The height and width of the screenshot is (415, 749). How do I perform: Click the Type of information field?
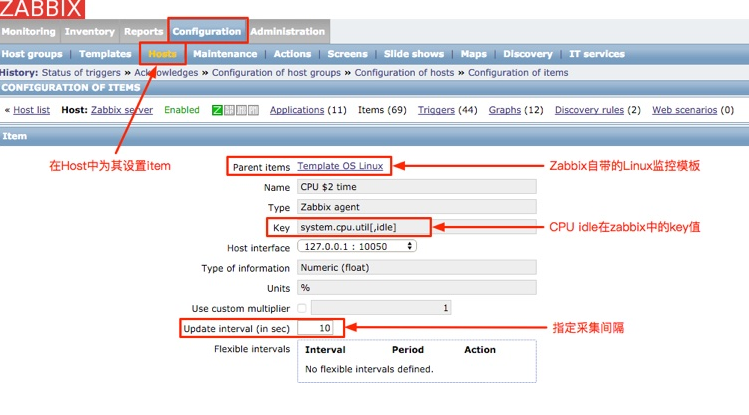point(417,267)
